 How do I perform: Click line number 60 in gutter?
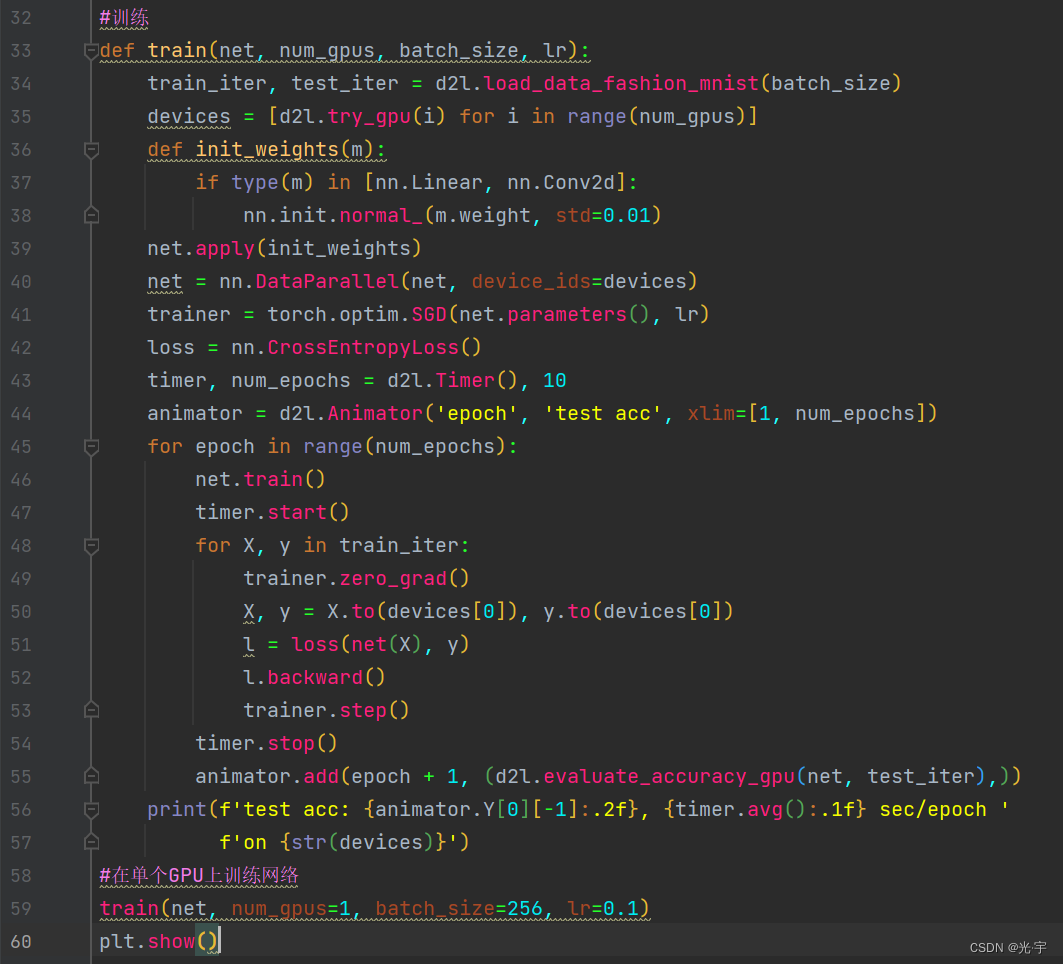coord(21,942)
